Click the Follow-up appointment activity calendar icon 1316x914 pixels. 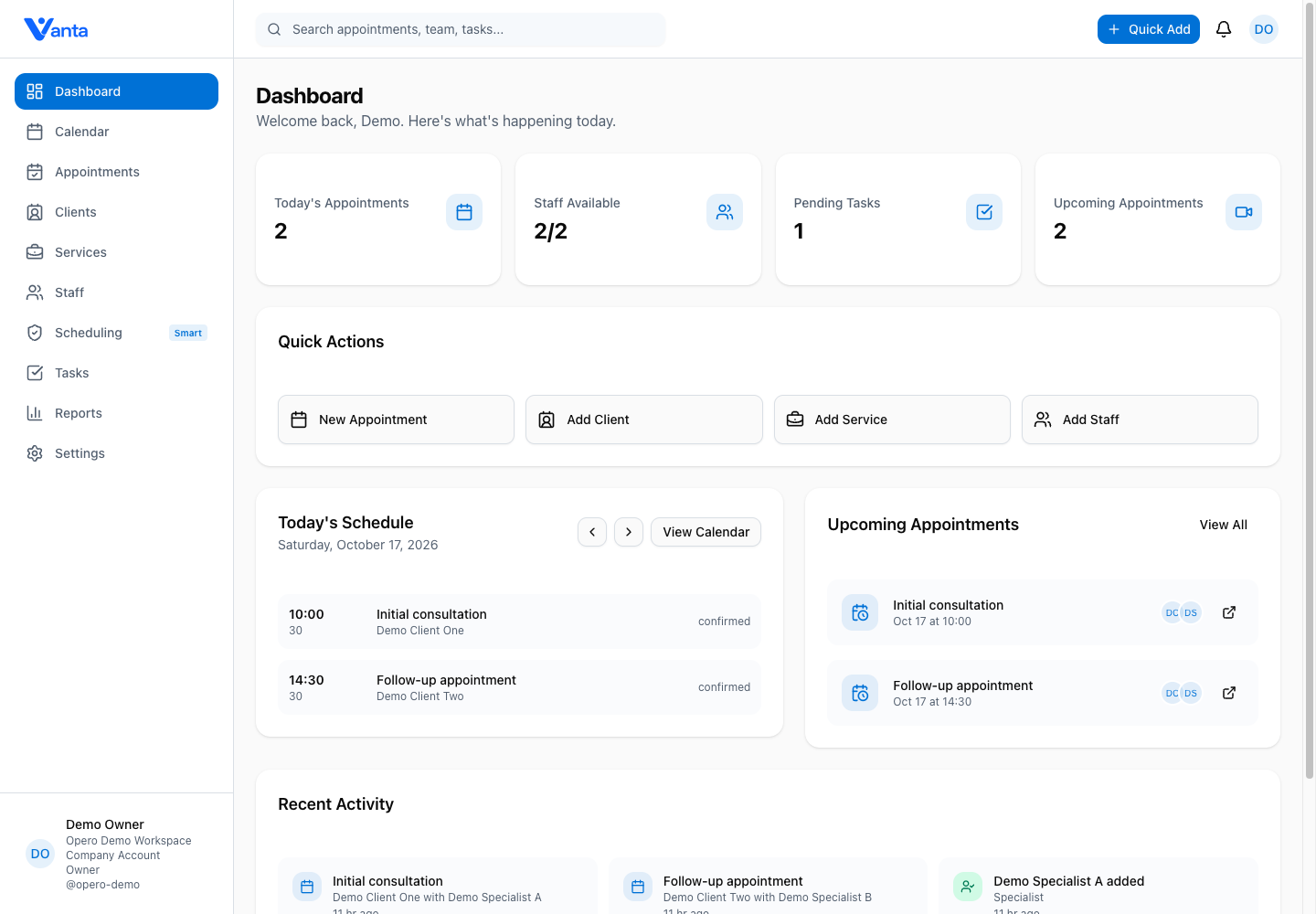coord(638,887)
